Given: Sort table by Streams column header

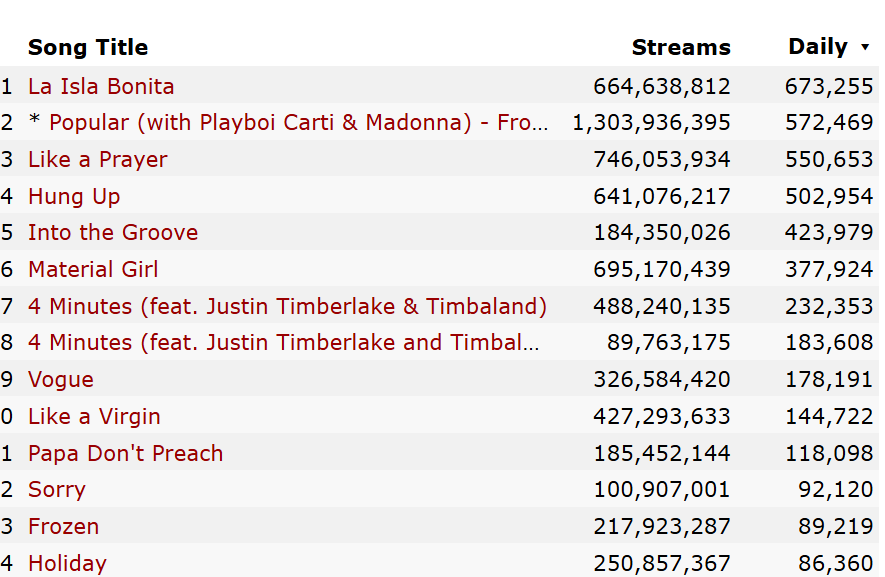Looking at the screenshot, I should pos(681,47).
